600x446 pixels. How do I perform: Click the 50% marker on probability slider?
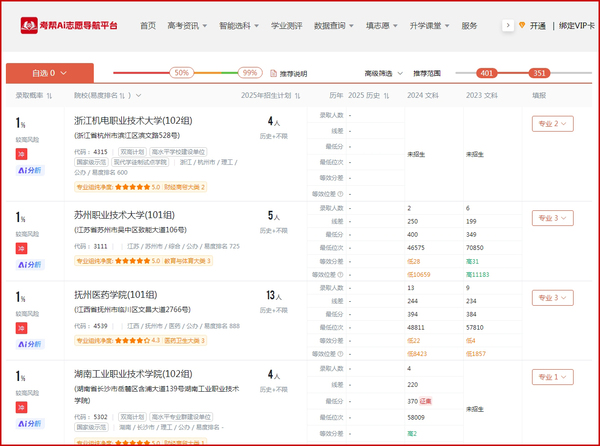(181, 73)
